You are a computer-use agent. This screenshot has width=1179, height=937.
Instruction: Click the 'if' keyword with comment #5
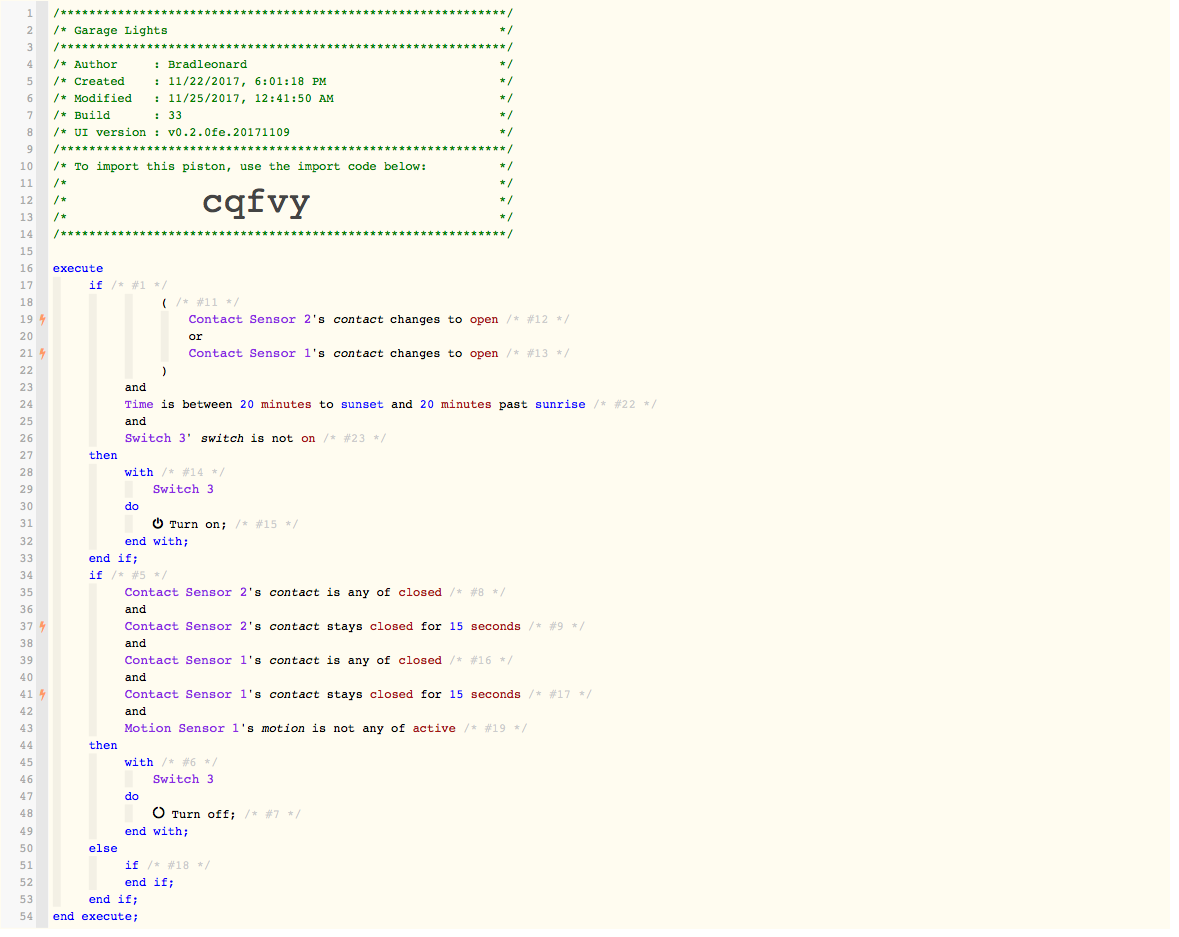(95, 575)
